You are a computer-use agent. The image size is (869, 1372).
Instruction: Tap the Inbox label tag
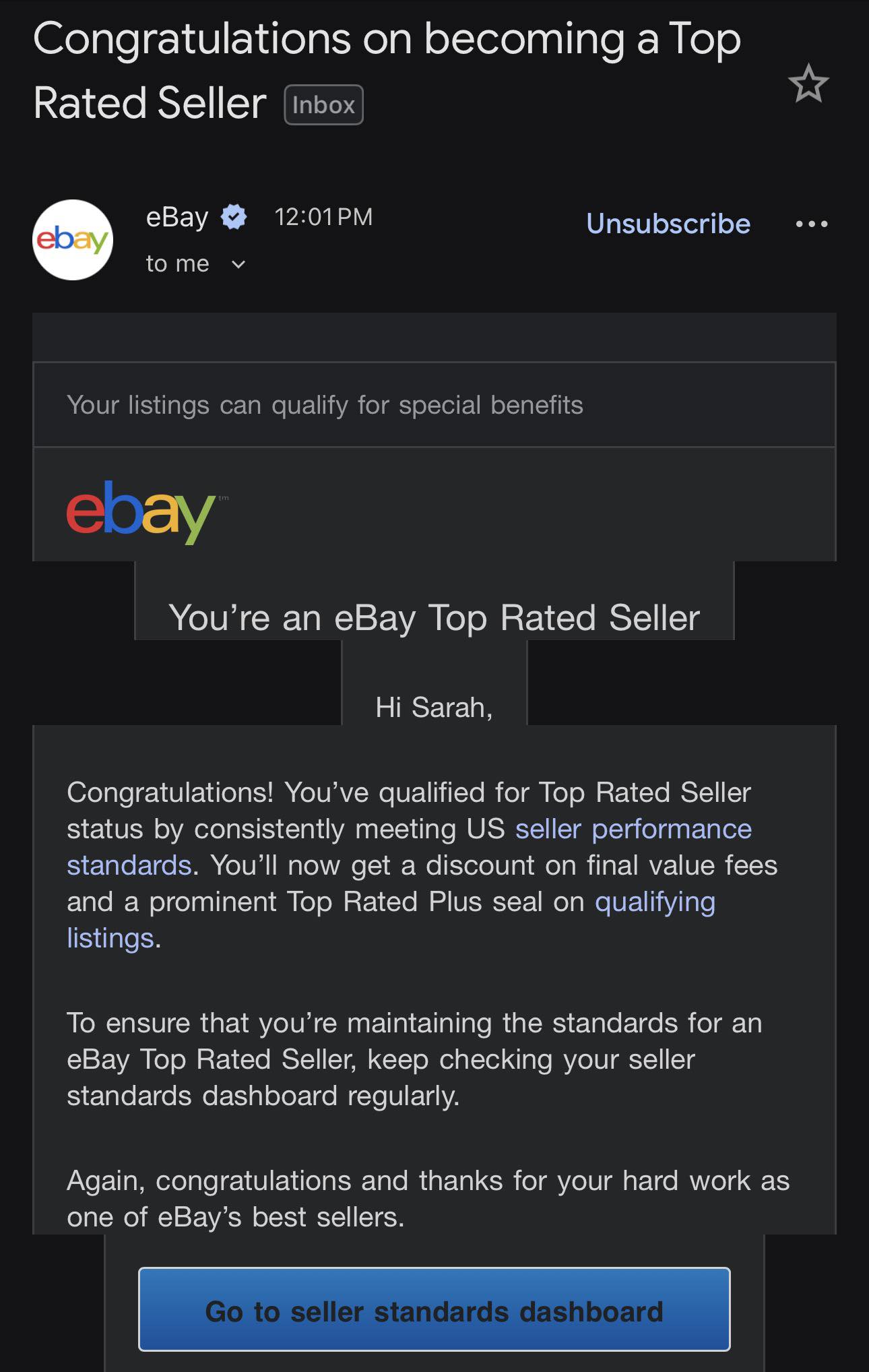click(x=323, y=105)
